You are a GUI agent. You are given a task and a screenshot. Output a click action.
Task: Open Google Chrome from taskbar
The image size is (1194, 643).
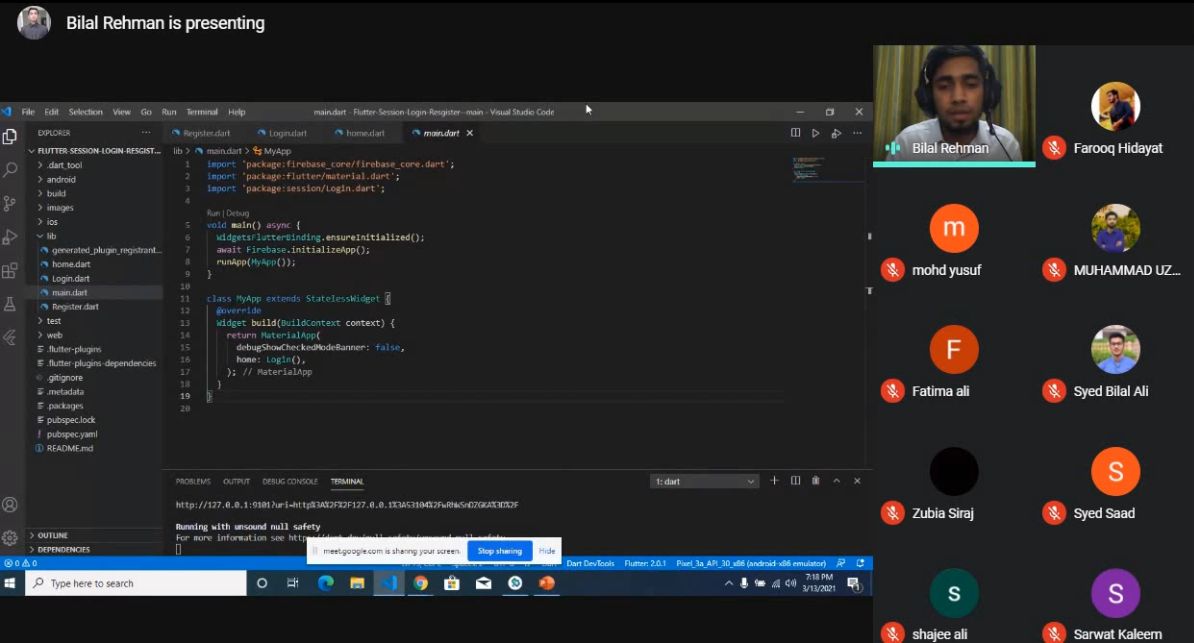[x=420, y=584]
